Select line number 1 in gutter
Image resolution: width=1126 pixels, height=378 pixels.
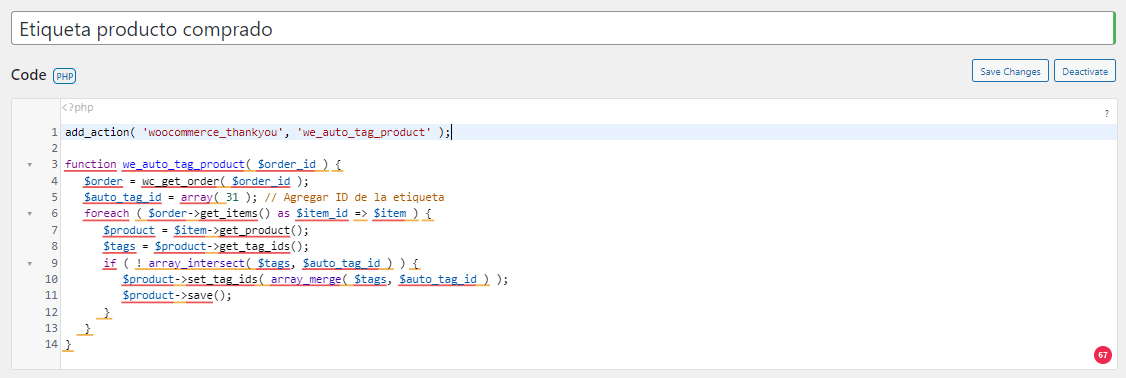[54, 132]
